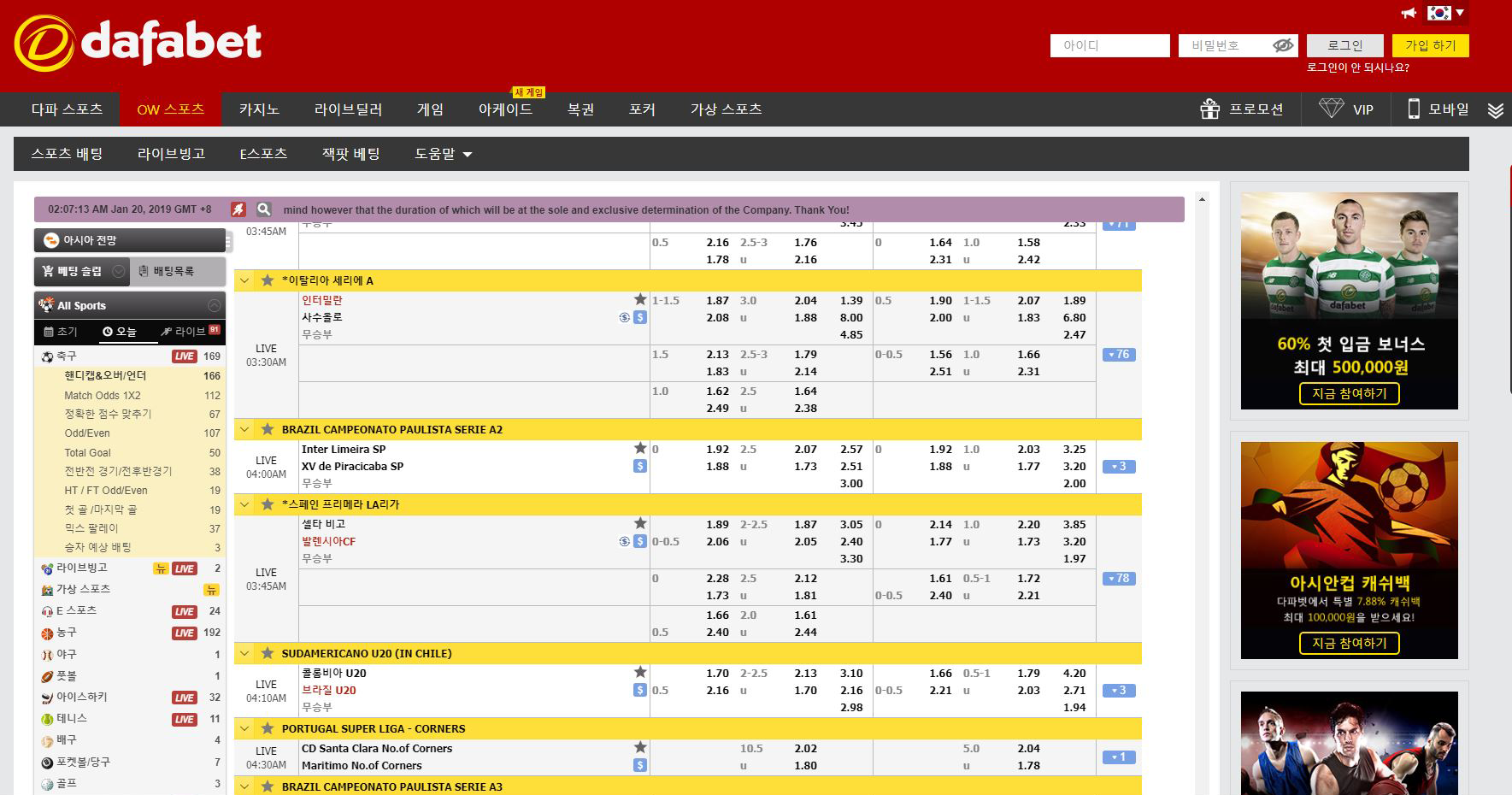Select the 초기 early calendar tab
1512x795 pixels.
62,332
